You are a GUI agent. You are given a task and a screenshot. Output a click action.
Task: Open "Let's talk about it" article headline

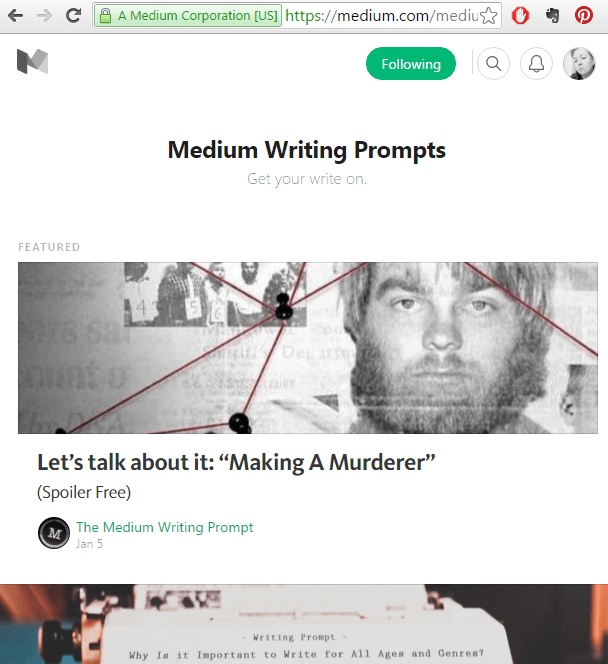(236, 462)
